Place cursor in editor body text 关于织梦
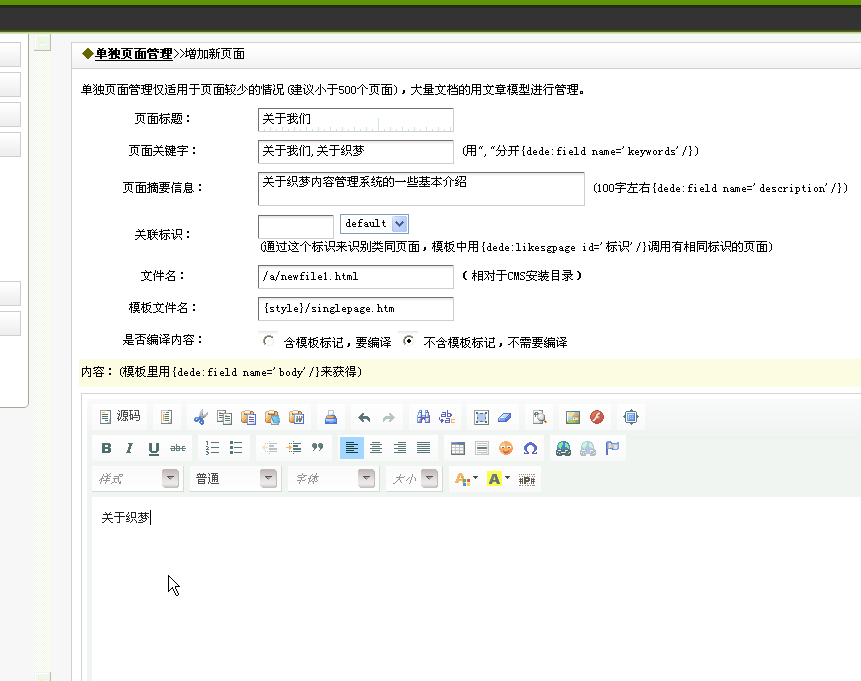 click(125, 517)
